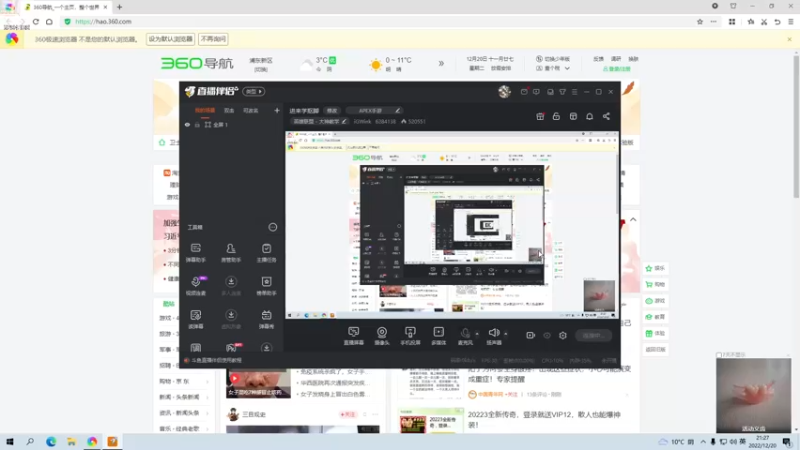
Task: Open the 娱乐 sidebar shortcut in 360导航
Action: [656, 268]
